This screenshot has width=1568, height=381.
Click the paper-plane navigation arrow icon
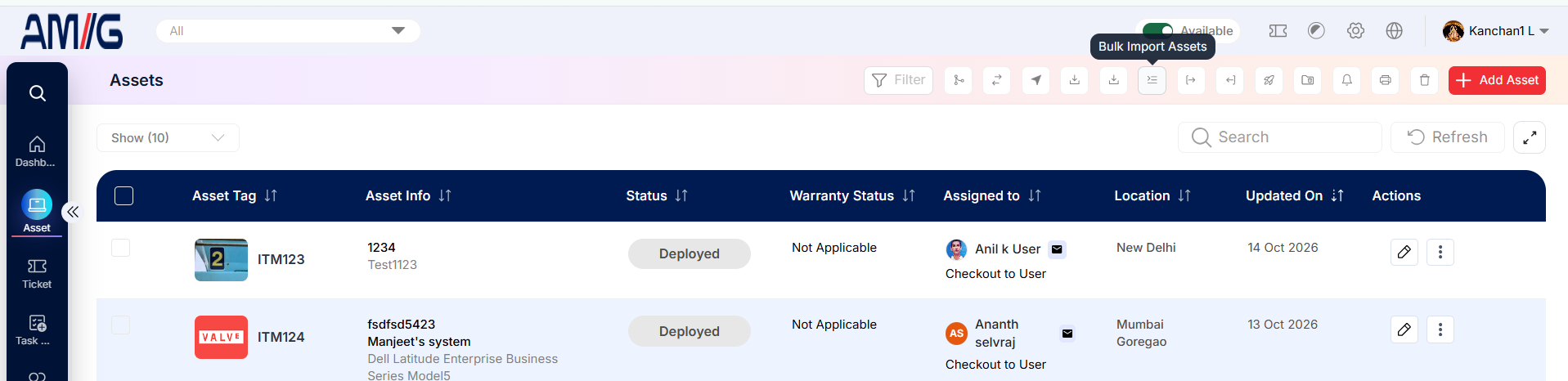tap(1036, 80)
